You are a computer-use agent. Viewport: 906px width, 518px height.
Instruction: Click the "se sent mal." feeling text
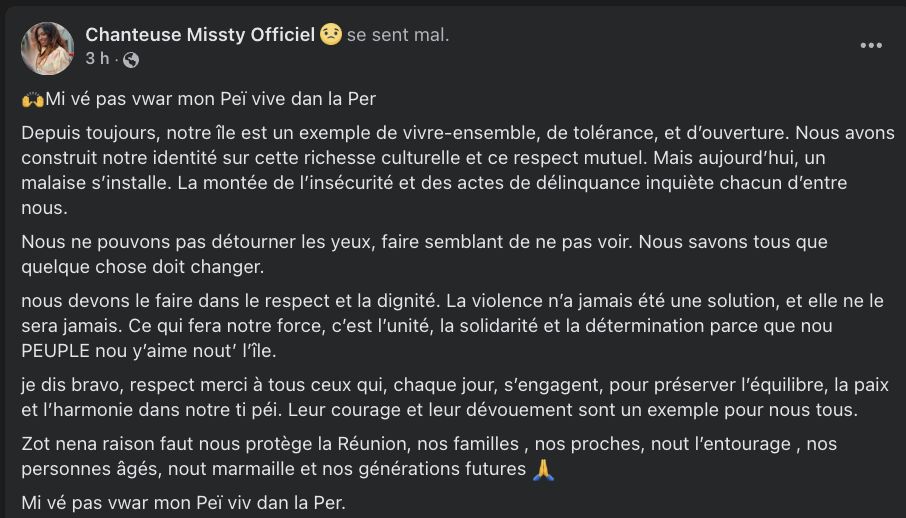tap(398, 35)
